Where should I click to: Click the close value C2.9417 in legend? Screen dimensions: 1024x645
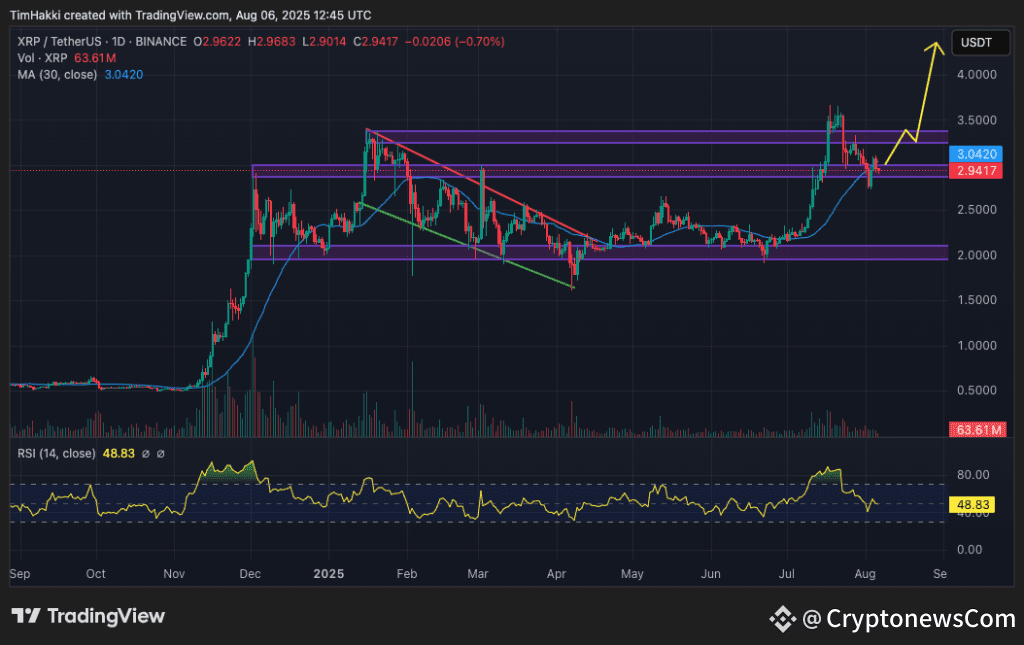376,42
